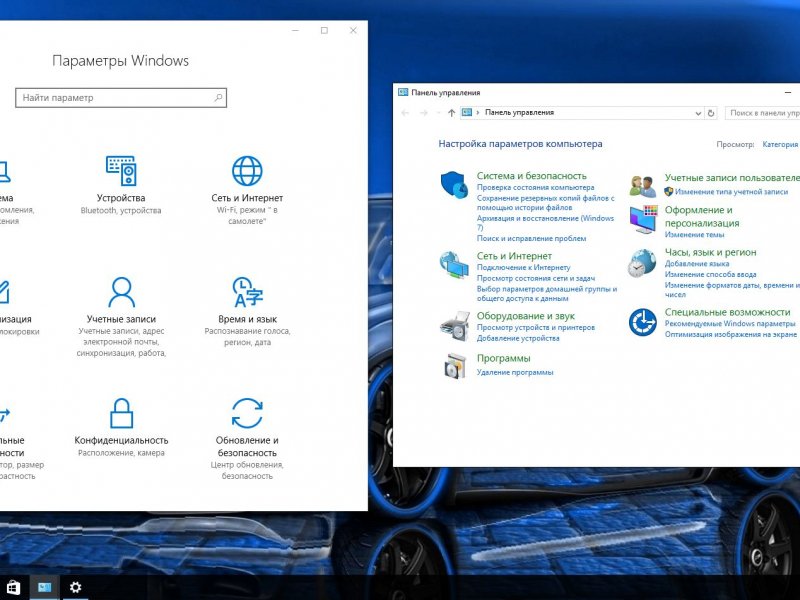Click the Forward arrow in Control Panel
Screen dimensions: 800x600
coord(423,113)
